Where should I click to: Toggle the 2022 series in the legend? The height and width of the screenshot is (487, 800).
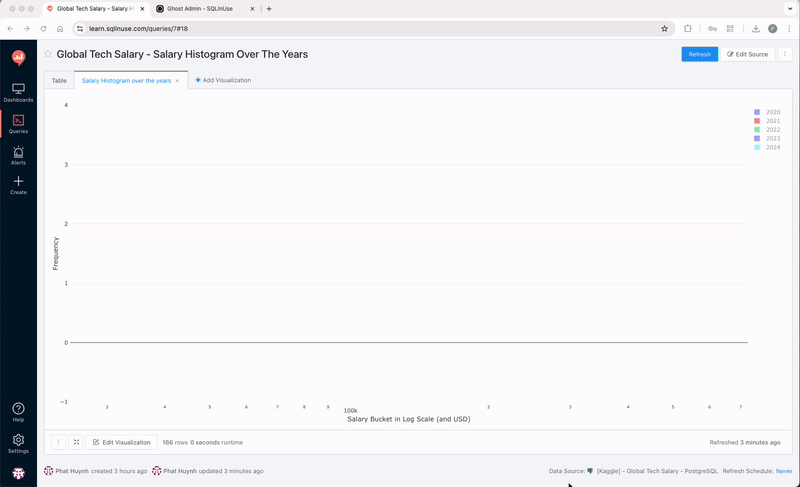coord(767,130)
